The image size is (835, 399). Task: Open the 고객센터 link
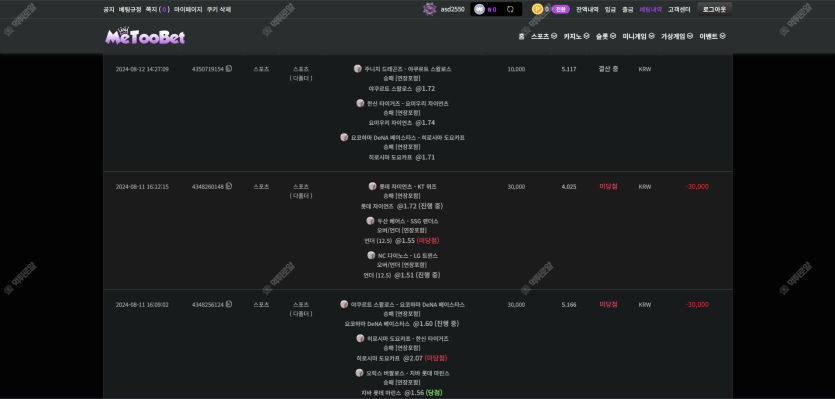[680, 9]
